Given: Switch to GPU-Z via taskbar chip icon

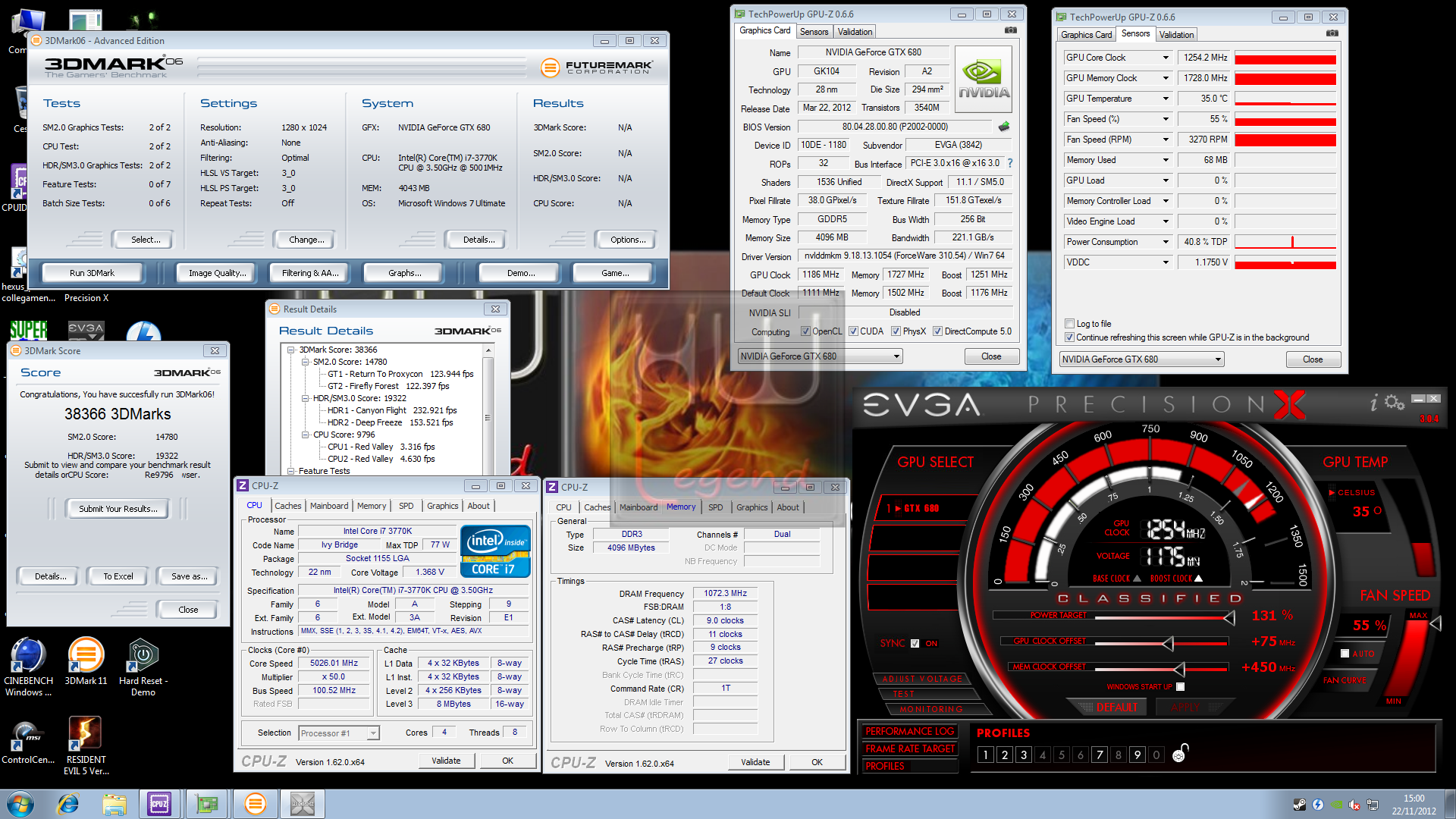Looking at the screenshot, I should point(206,804).
